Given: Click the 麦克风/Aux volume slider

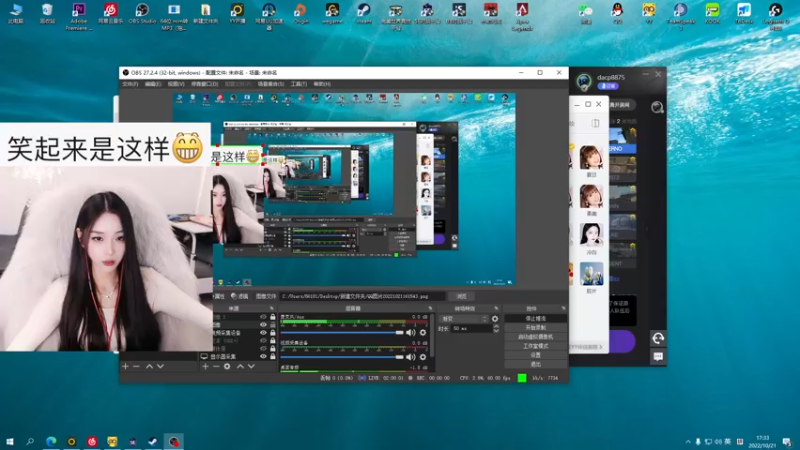Looking at the screenshot, I should pos(342,333).
